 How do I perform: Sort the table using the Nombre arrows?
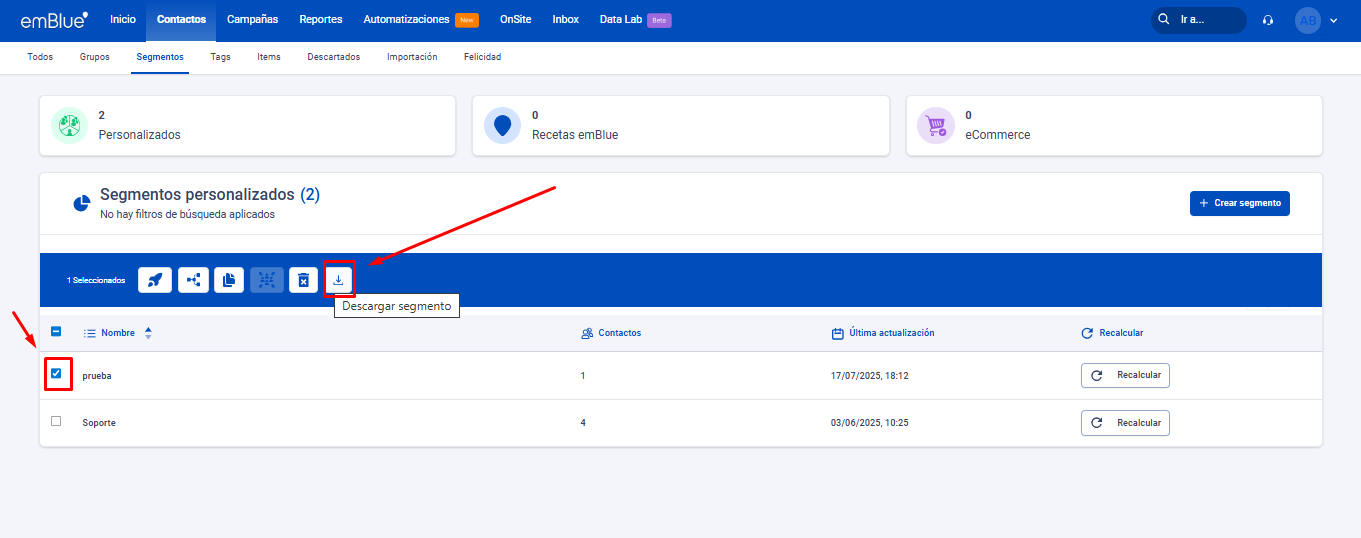[x=148, y=333]
